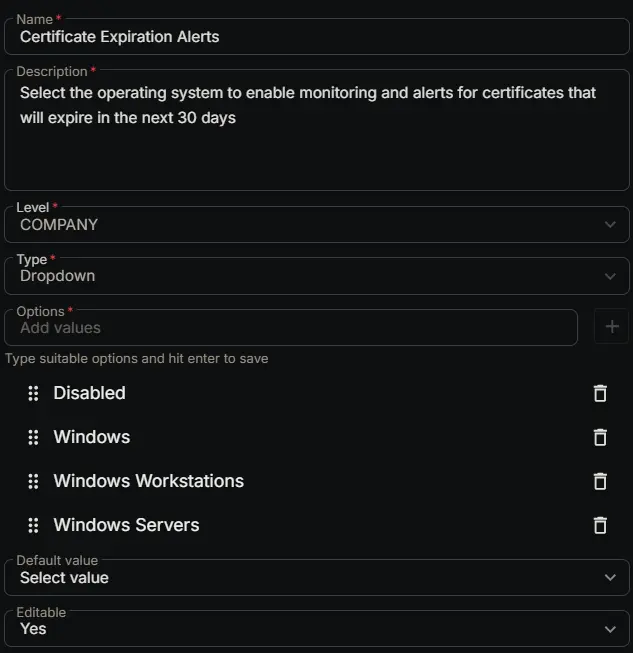633x653 pixels.
Task: Click drag handle for the Windows option
Action: click(x=33, y=437)
